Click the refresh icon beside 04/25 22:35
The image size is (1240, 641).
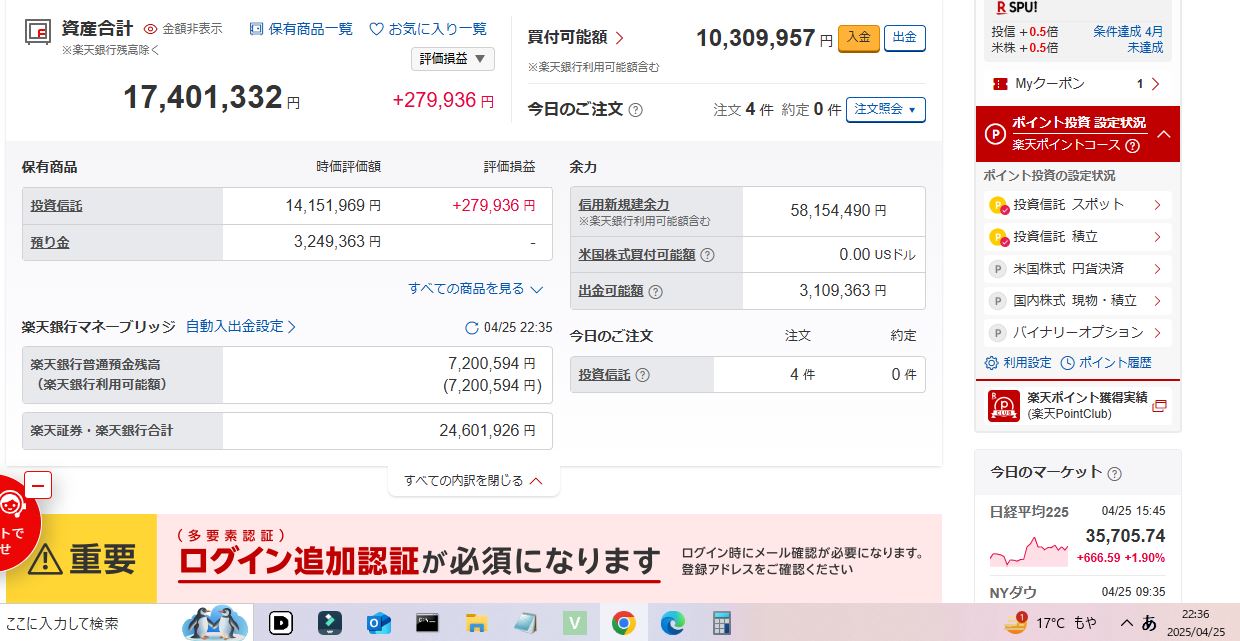pos(472,328)
